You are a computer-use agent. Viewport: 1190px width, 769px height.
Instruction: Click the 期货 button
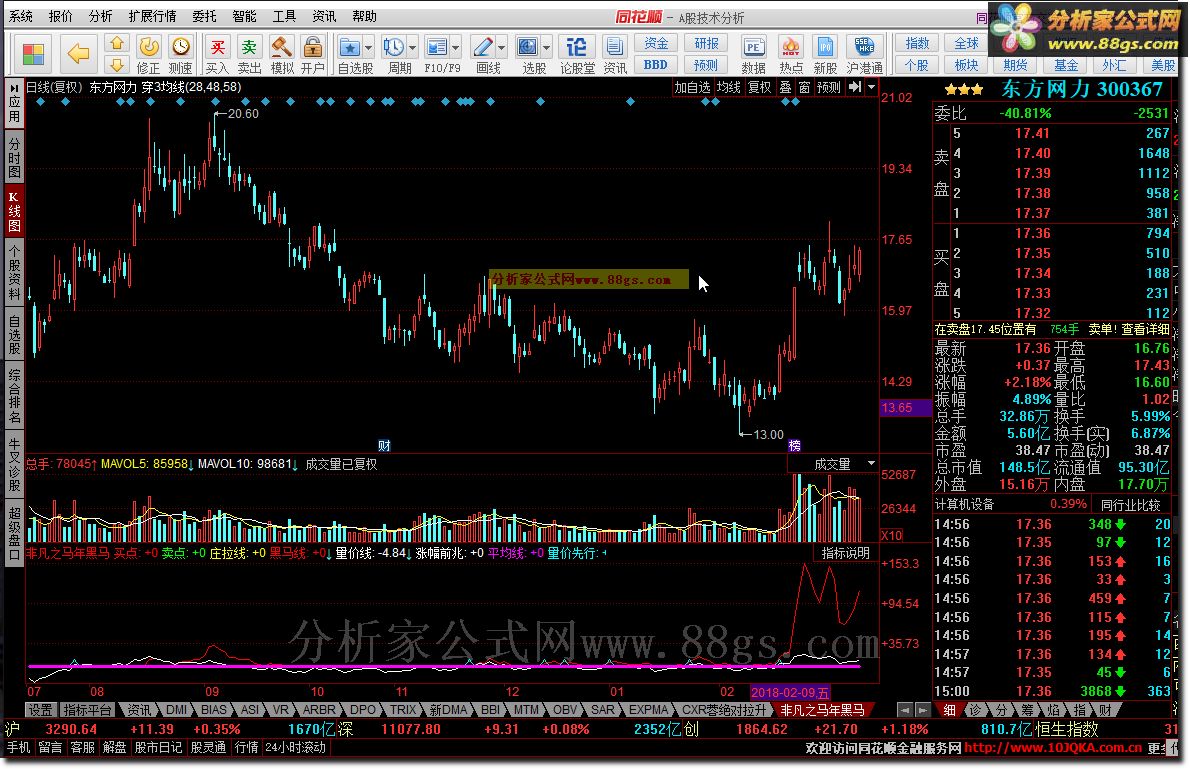(x=1015, y=65)
